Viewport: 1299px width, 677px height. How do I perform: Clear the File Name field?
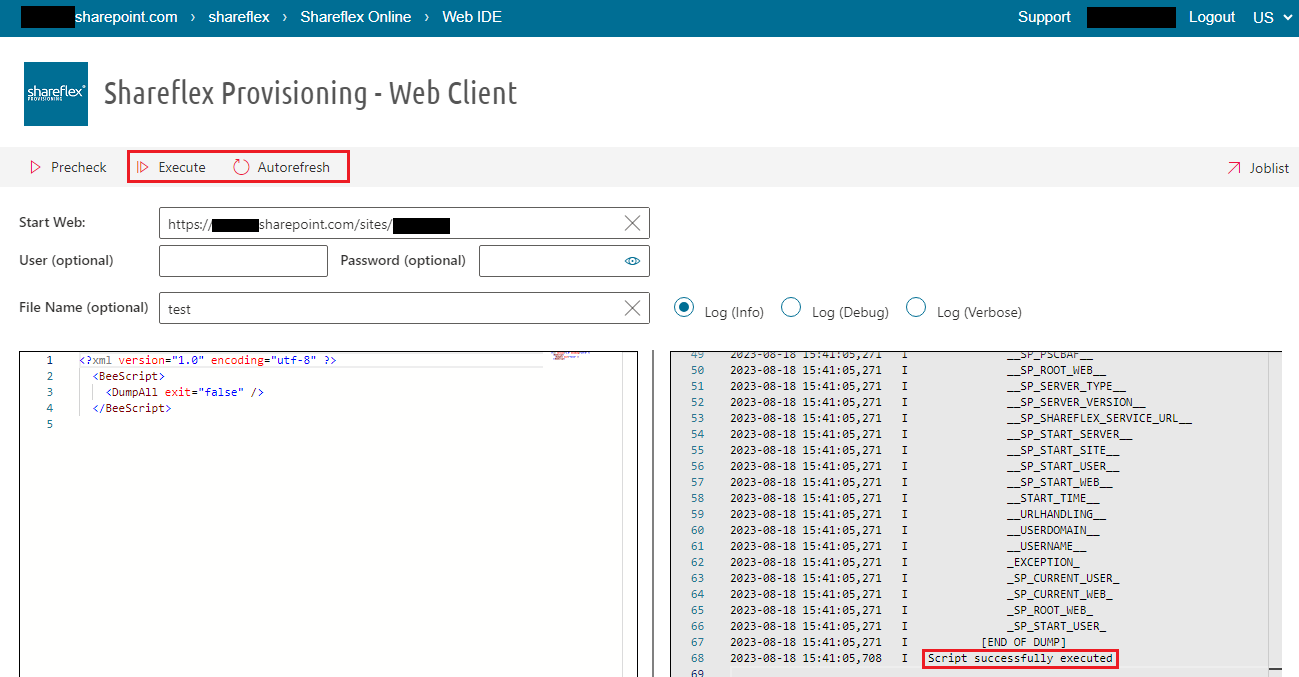point(632,308)
